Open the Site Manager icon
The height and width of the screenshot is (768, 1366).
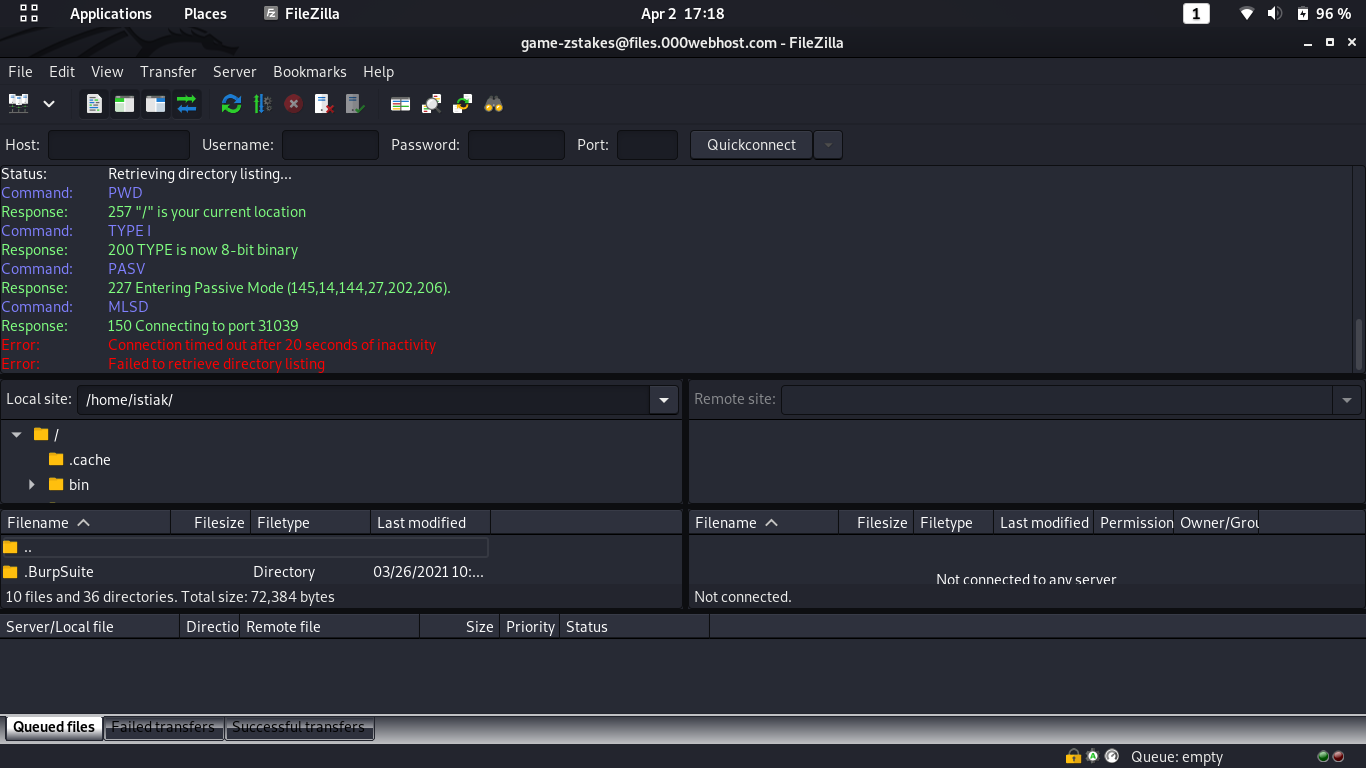point(19,103)
